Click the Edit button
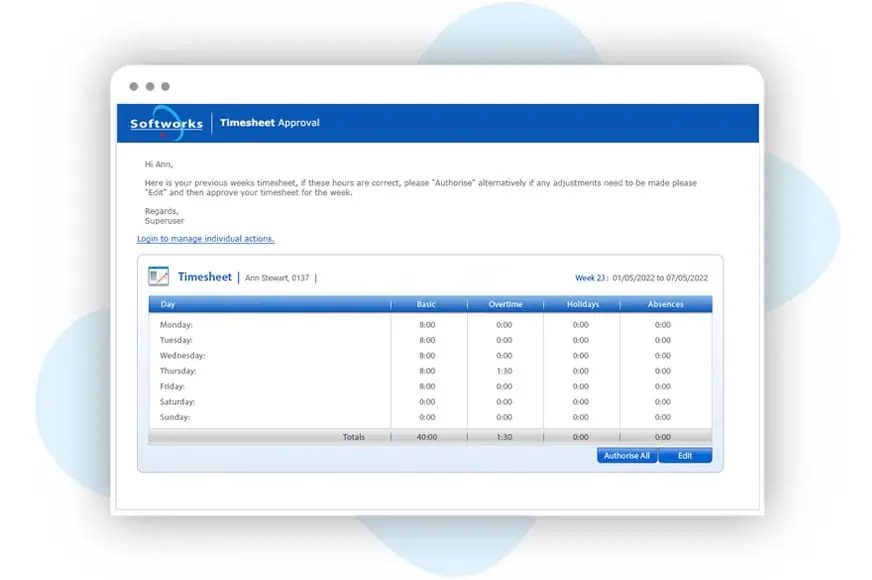The width and height of the screenshot is (872, 580). [x=685, y=455]
